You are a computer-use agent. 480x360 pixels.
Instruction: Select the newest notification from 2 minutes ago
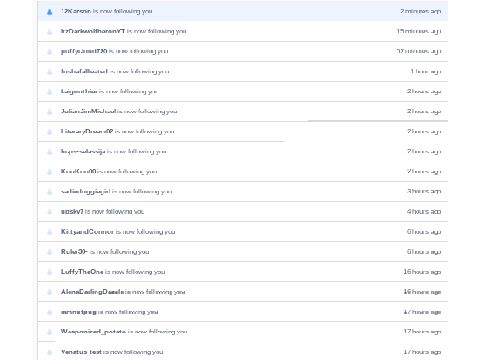point(243,11)
